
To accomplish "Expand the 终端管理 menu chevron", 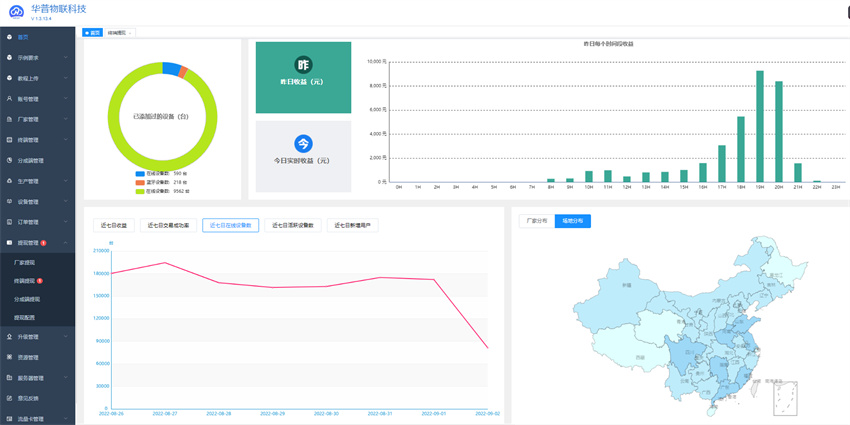I will [x=66, y=140].
